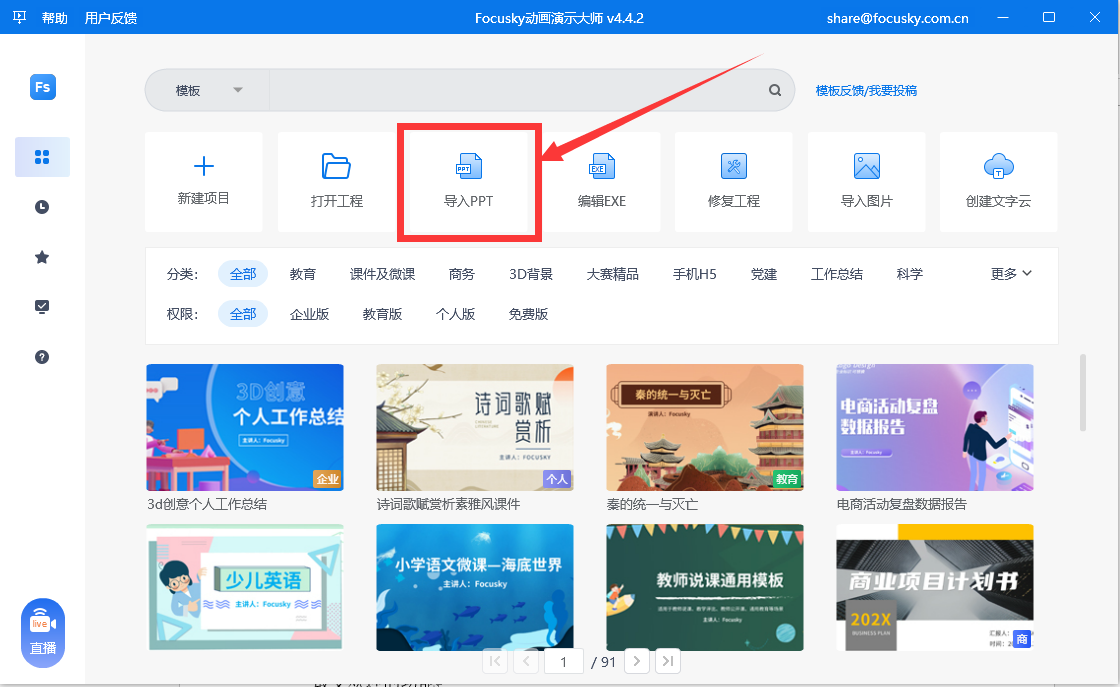This screenshot has width=1120, height=687.
Task: Open the 帮助 menu
Action: (x=55, y=17)
